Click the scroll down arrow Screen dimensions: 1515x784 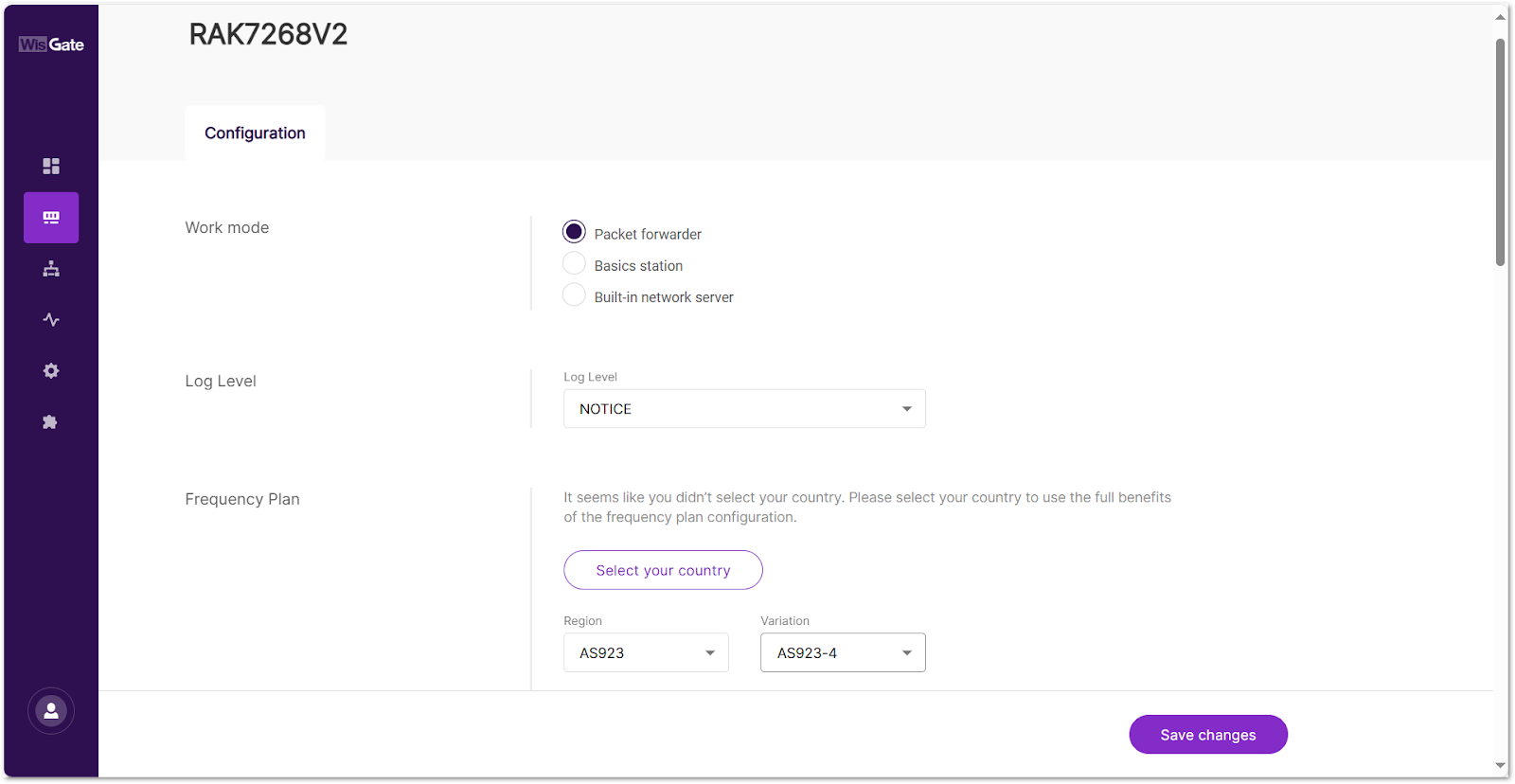tap(1501, 765)
